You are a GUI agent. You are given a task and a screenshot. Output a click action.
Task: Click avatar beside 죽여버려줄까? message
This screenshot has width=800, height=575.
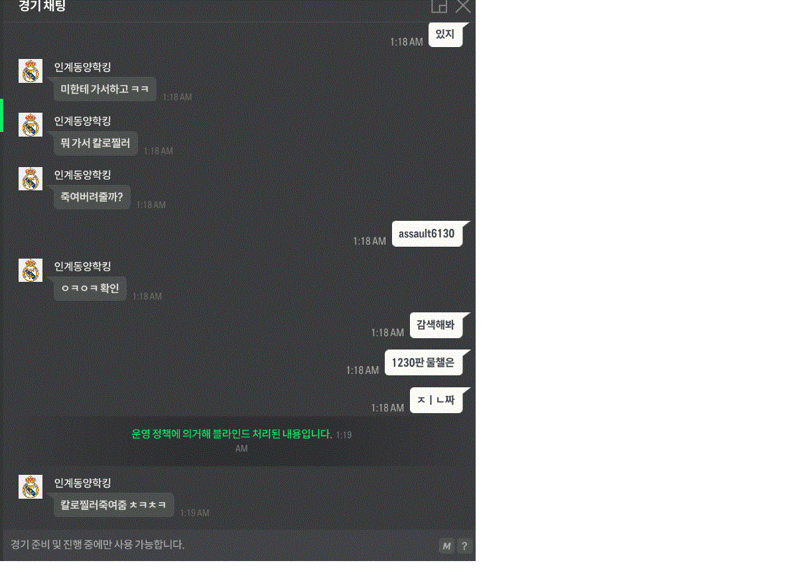point(31,179)
